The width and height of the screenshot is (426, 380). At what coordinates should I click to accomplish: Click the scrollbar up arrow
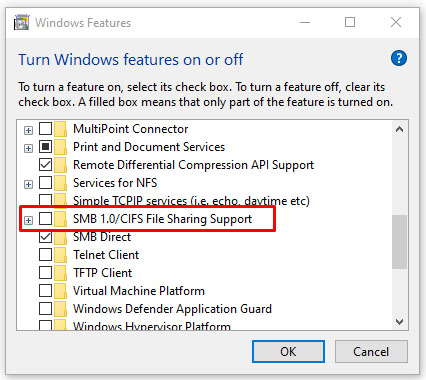tap(399, 129)
